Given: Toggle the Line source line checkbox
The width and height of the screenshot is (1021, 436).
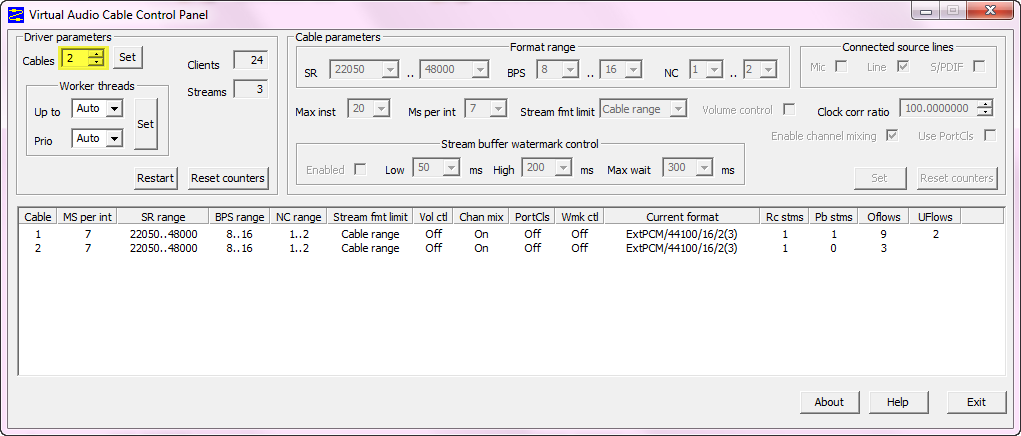Looking at the screenshot, I should pyautogui.click(x=902, y=66).
